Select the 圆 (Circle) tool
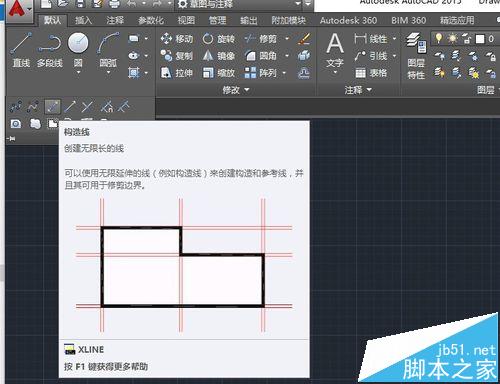The image size is (500, 384). point(78,49)
